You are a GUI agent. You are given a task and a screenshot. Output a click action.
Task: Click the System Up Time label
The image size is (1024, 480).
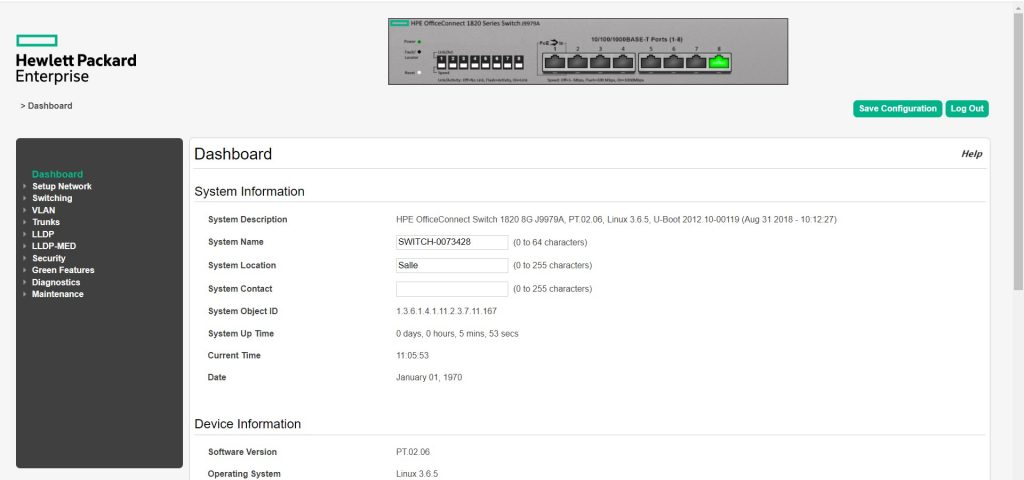(x=241, y=334)
